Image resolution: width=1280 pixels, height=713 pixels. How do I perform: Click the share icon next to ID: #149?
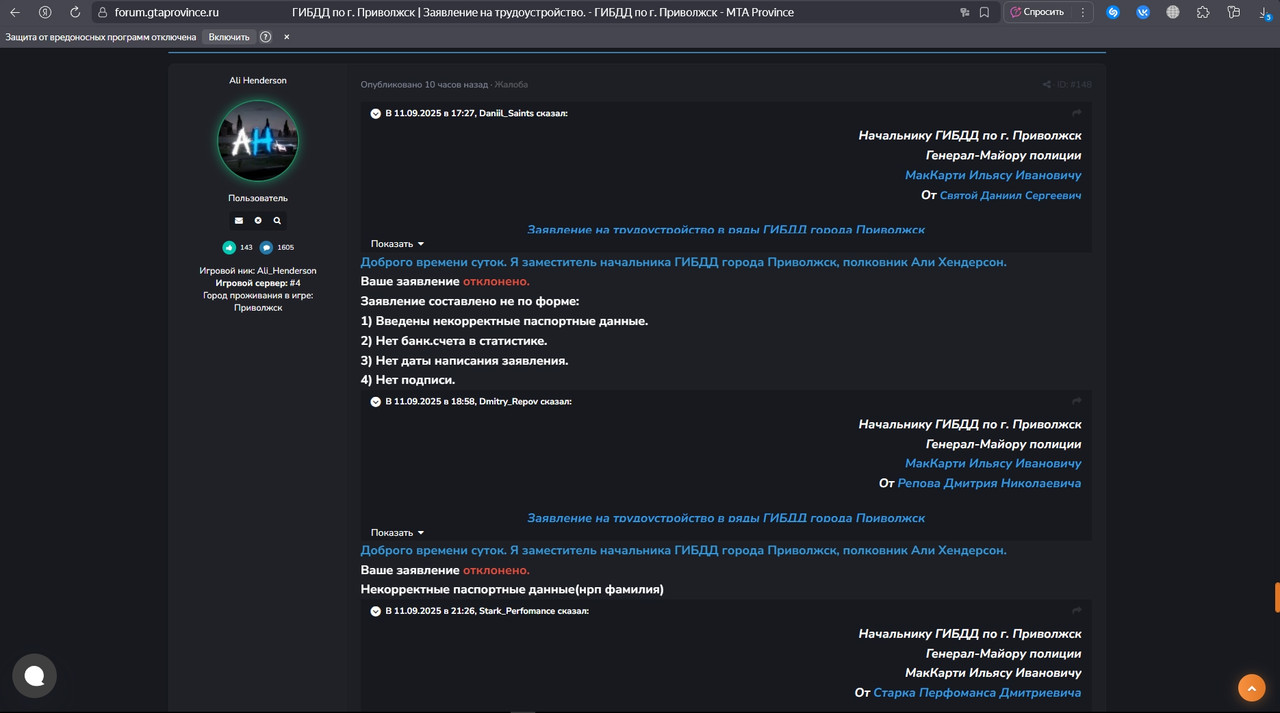tap(1047, 85)
